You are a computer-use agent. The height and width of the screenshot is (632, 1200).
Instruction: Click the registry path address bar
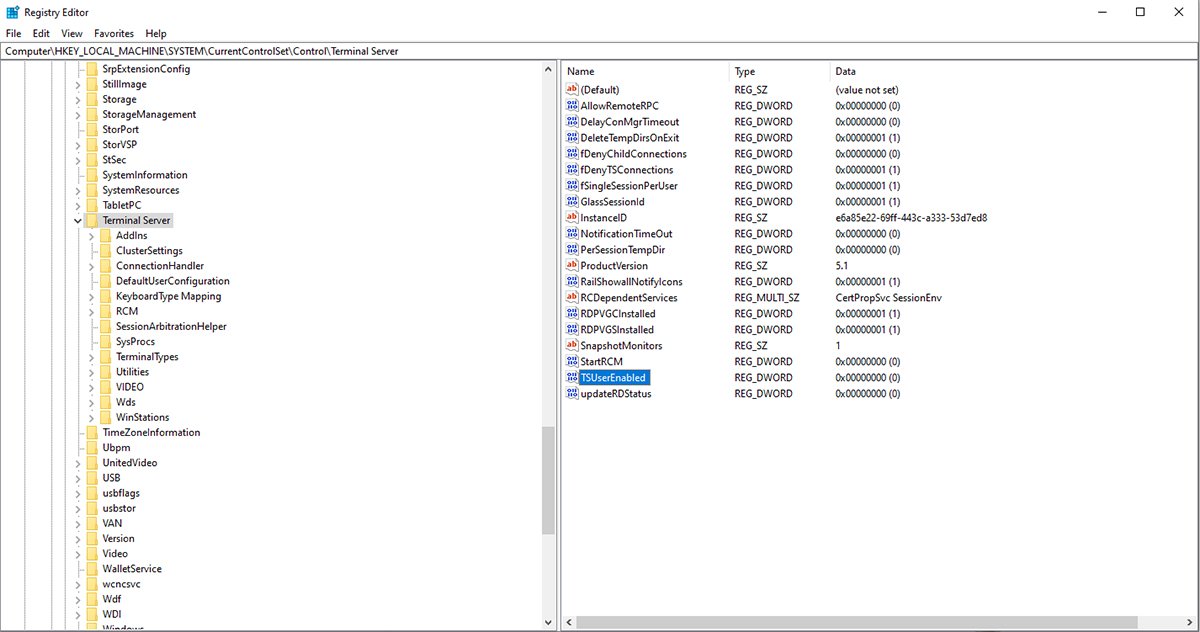pos(600,51)
